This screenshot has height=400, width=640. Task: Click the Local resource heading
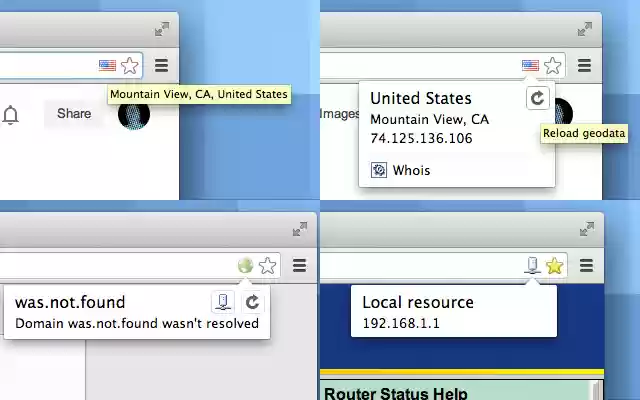click(418, 302)
